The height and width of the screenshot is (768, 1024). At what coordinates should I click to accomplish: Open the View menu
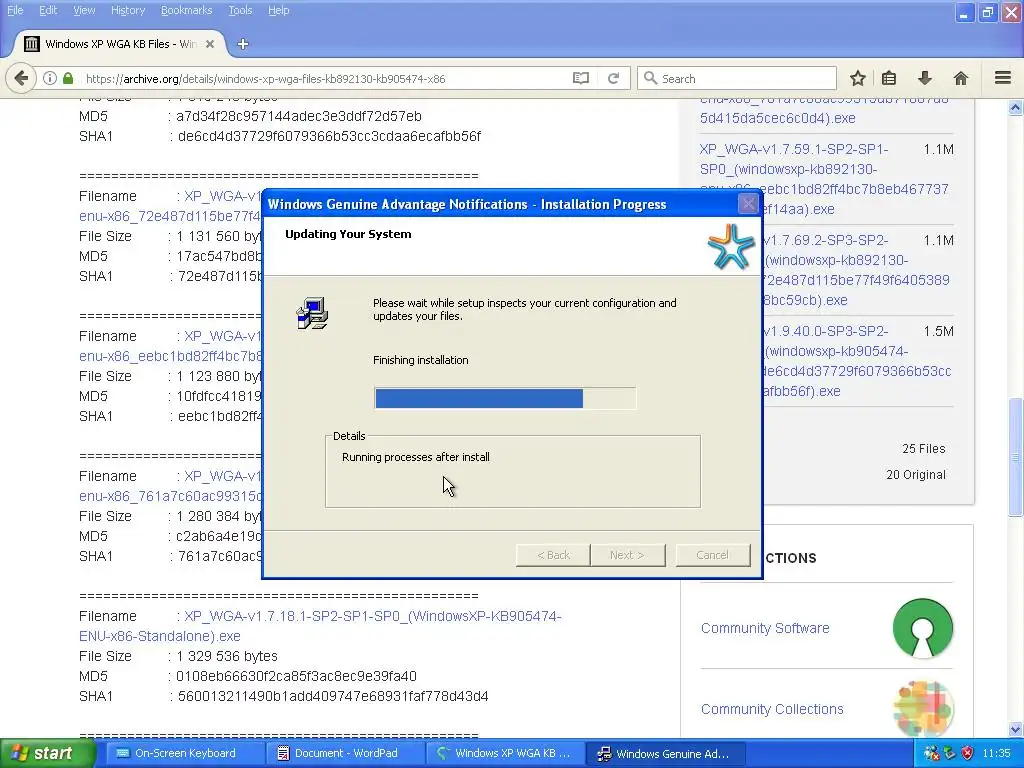point(84,10)
